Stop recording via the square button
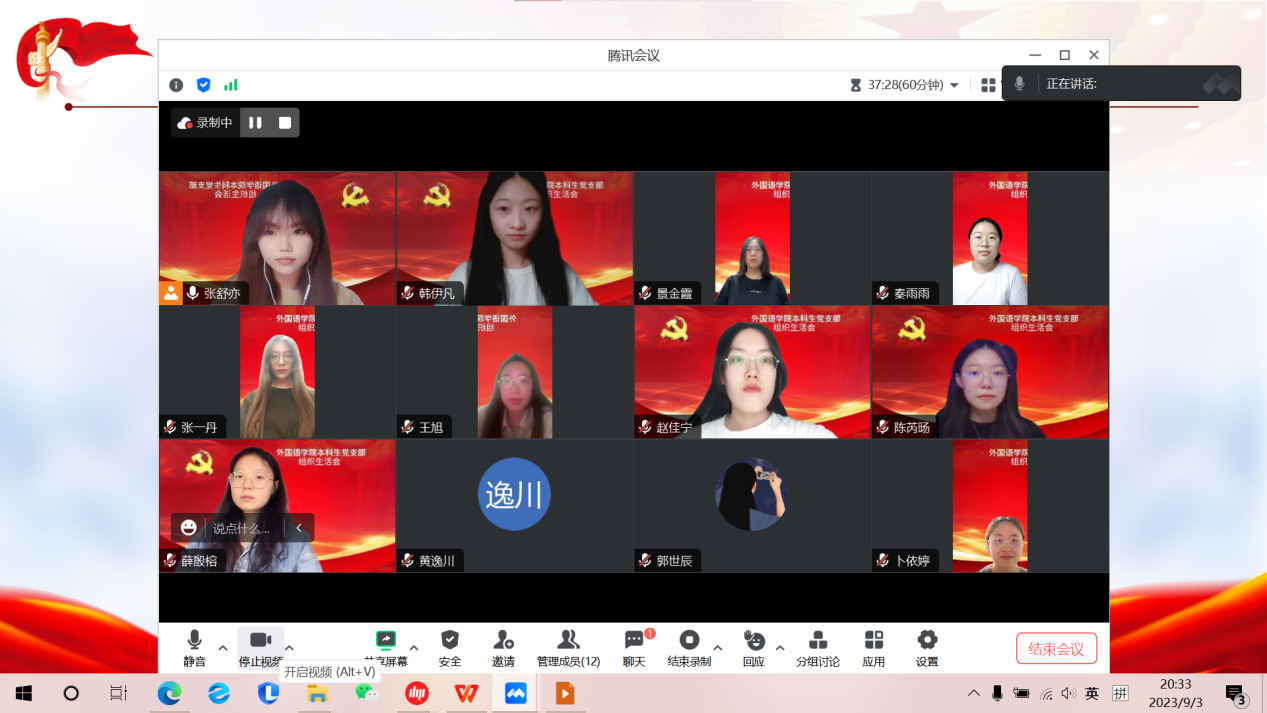The height and width of the screenshot is (713, 1267). coord(285,123)
